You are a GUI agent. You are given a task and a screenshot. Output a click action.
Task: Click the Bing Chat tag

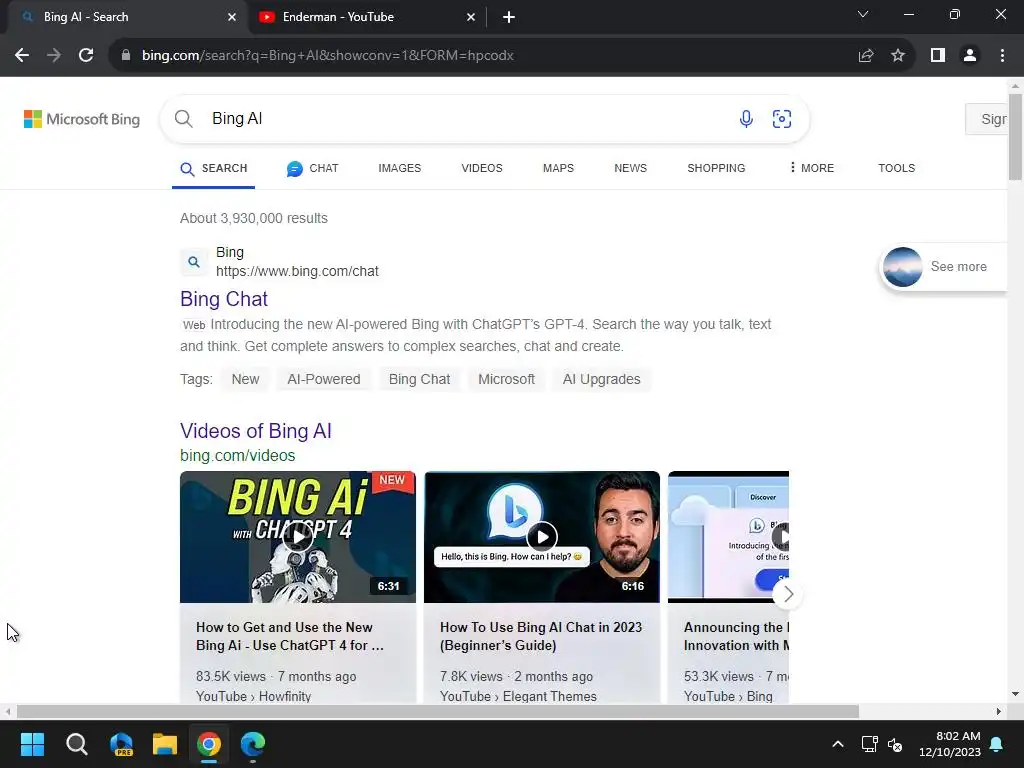point(419,379)
